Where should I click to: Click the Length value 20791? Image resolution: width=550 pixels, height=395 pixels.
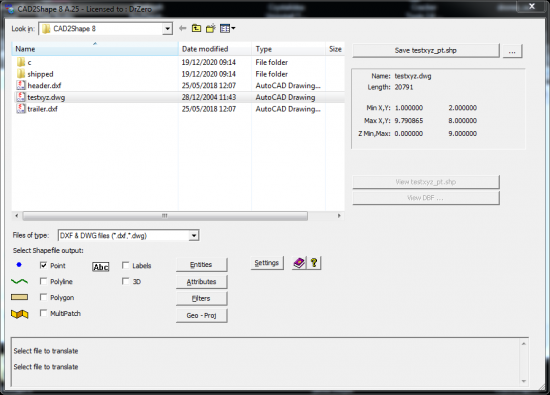[x=404, y=87]
